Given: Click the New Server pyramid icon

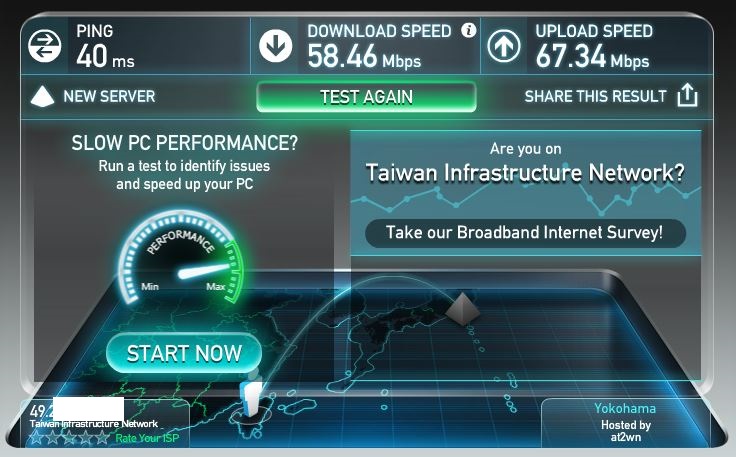Looking at the screenshot, I should (42, 97).
